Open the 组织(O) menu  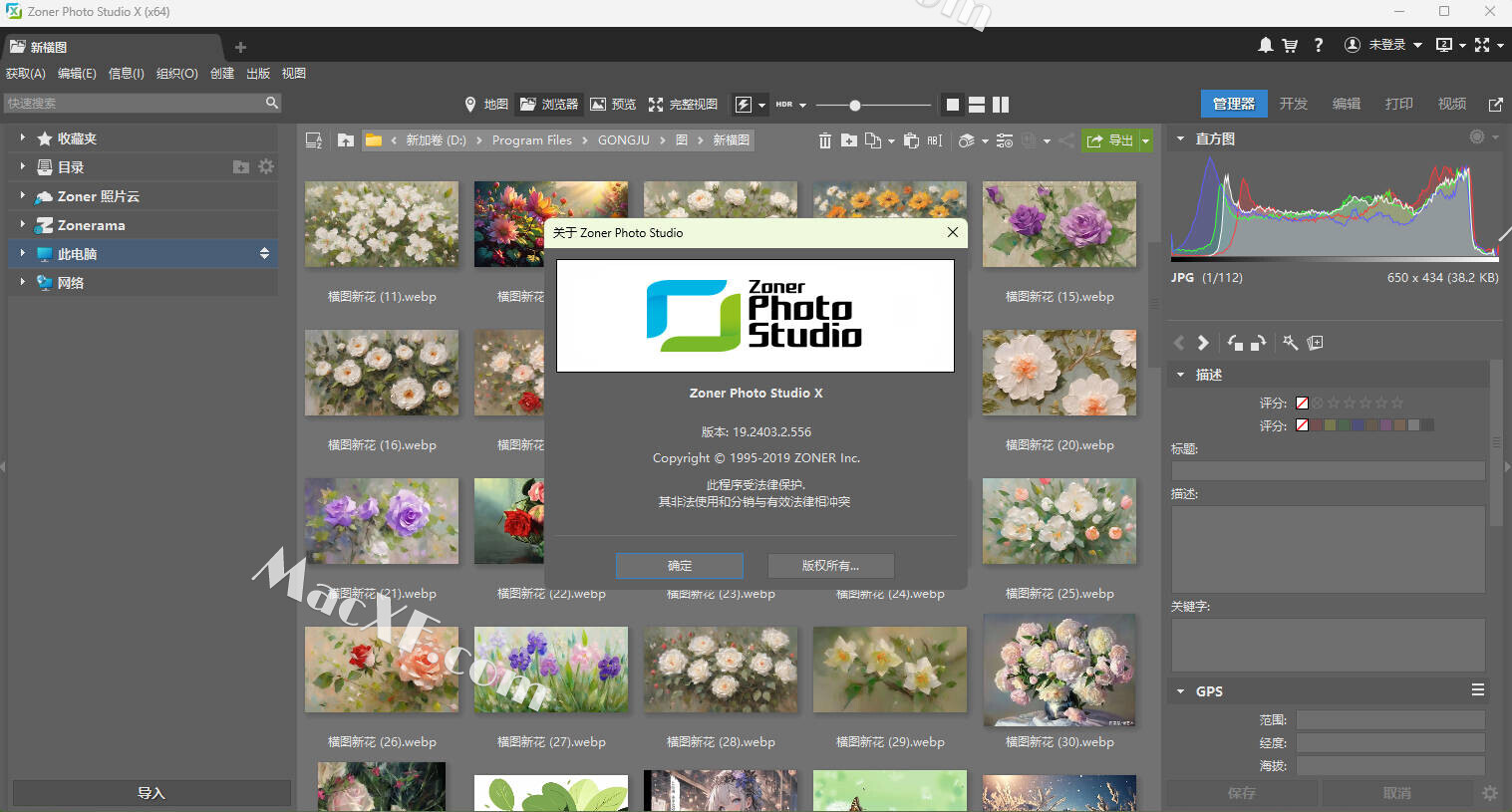pyautogui.click(x=177, y=74)
